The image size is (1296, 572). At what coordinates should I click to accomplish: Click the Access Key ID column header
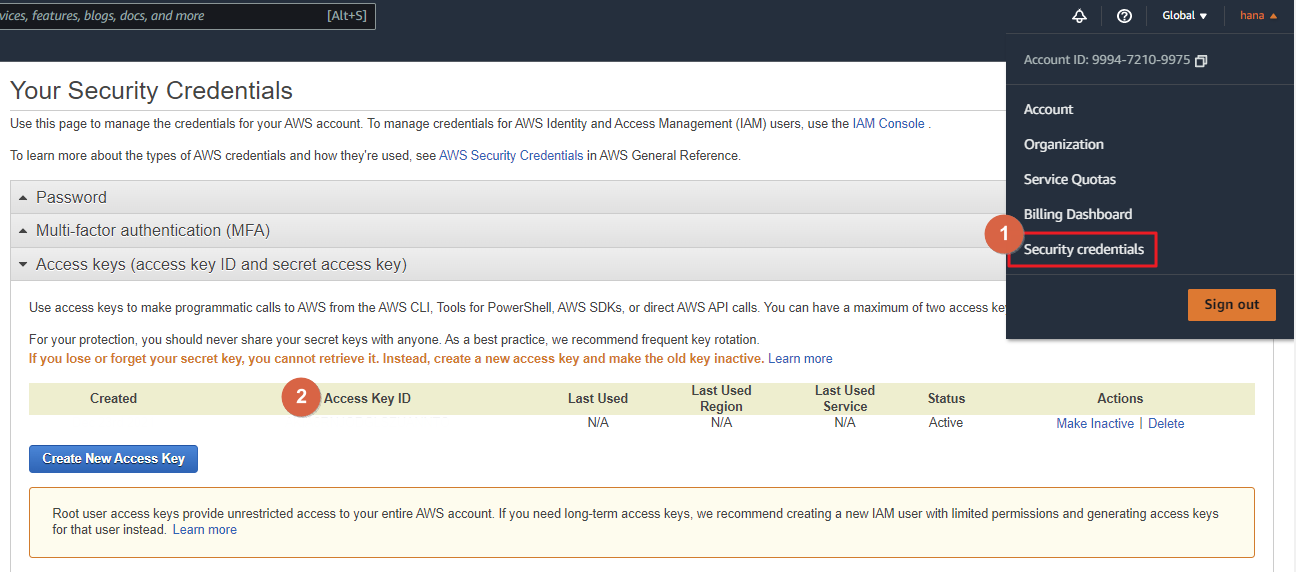pyautogui.click(x=367, y=398)
